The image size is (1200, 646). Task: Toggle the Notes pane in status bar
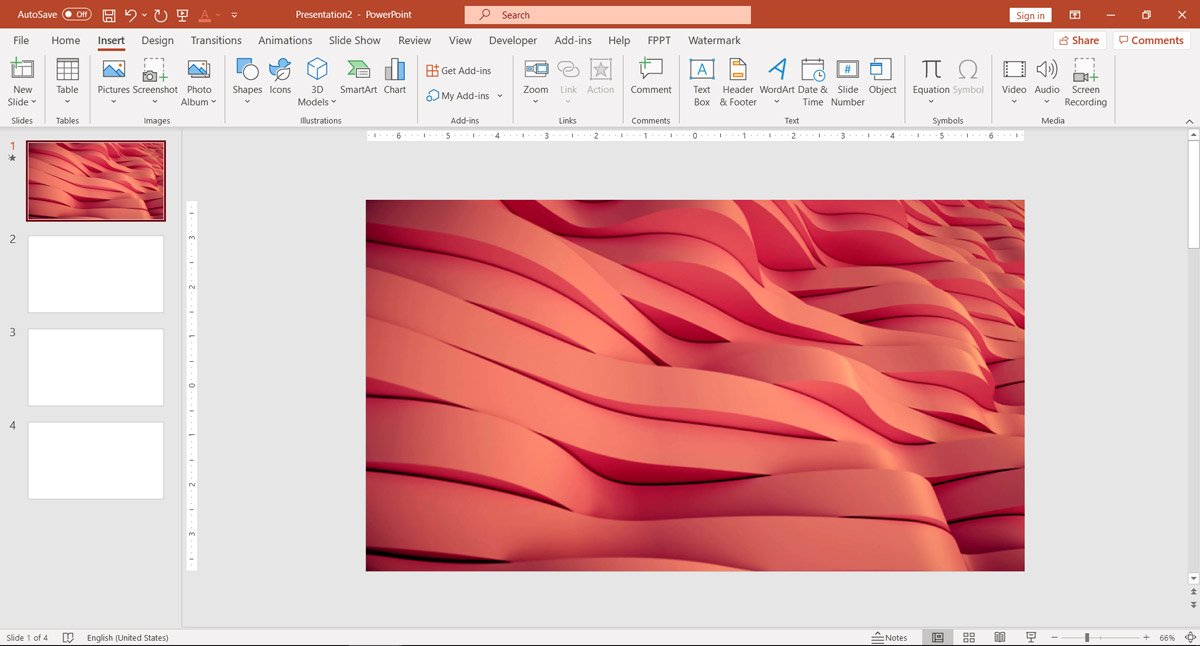coord(889,637)
